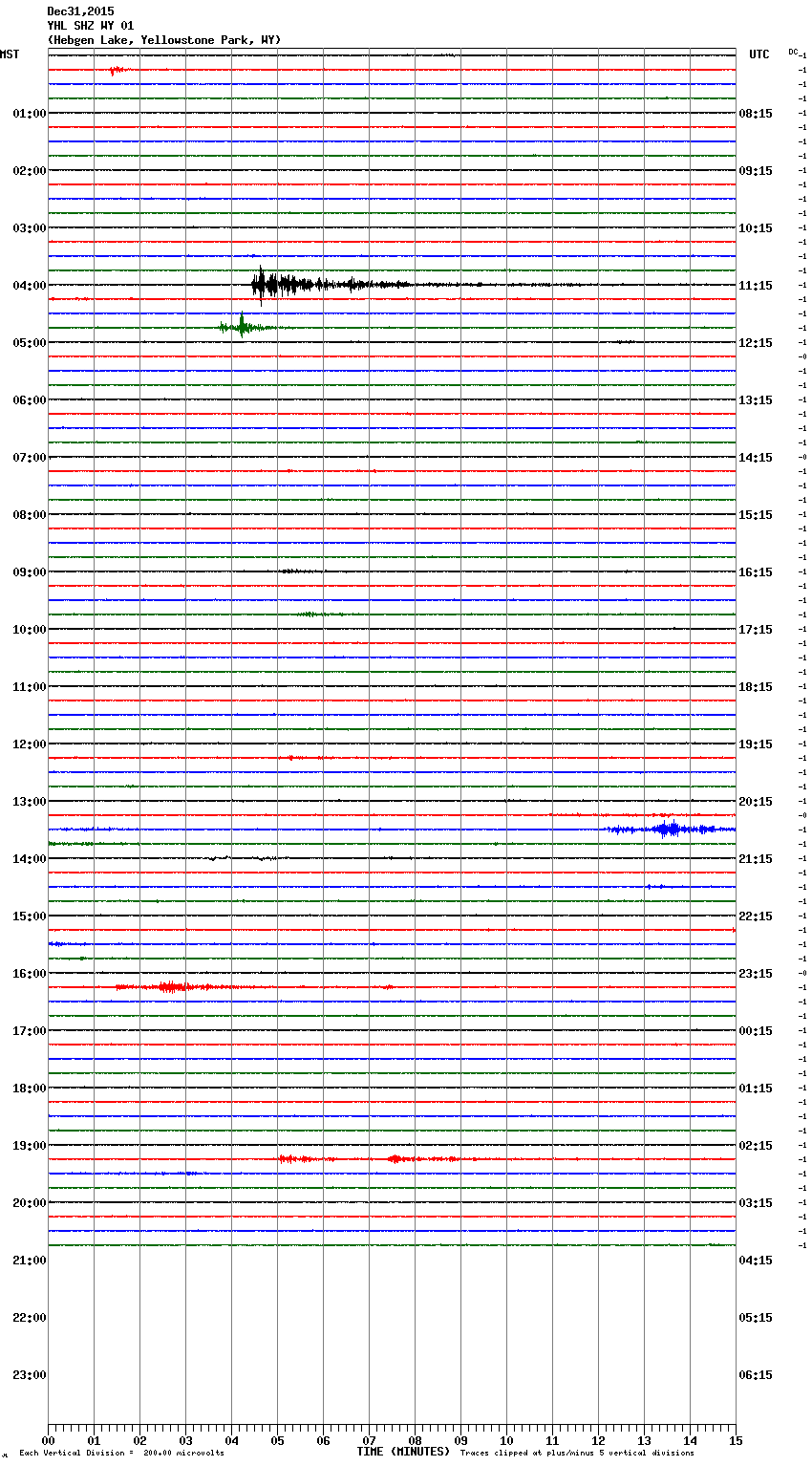Click the '04:00' MST time label
This screenshot has height=1466, width=812.
[x=30, y=286]
